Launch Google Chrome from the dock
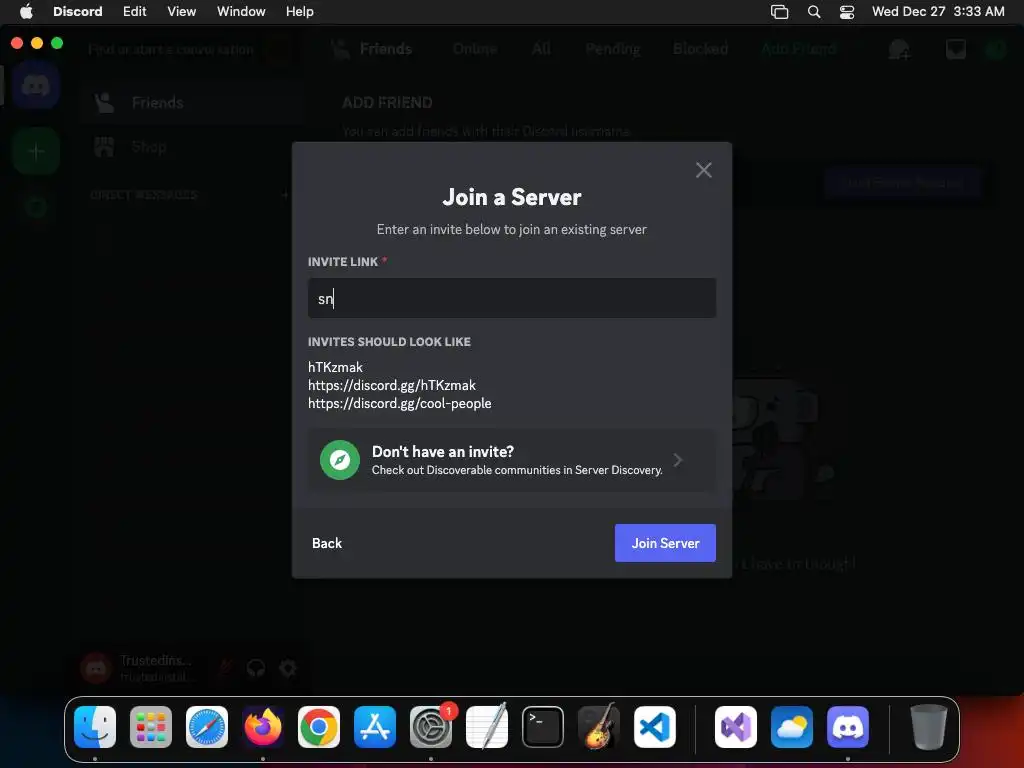Image resolution: width=1024 pixels, height=768 pixels. (319, 727)
